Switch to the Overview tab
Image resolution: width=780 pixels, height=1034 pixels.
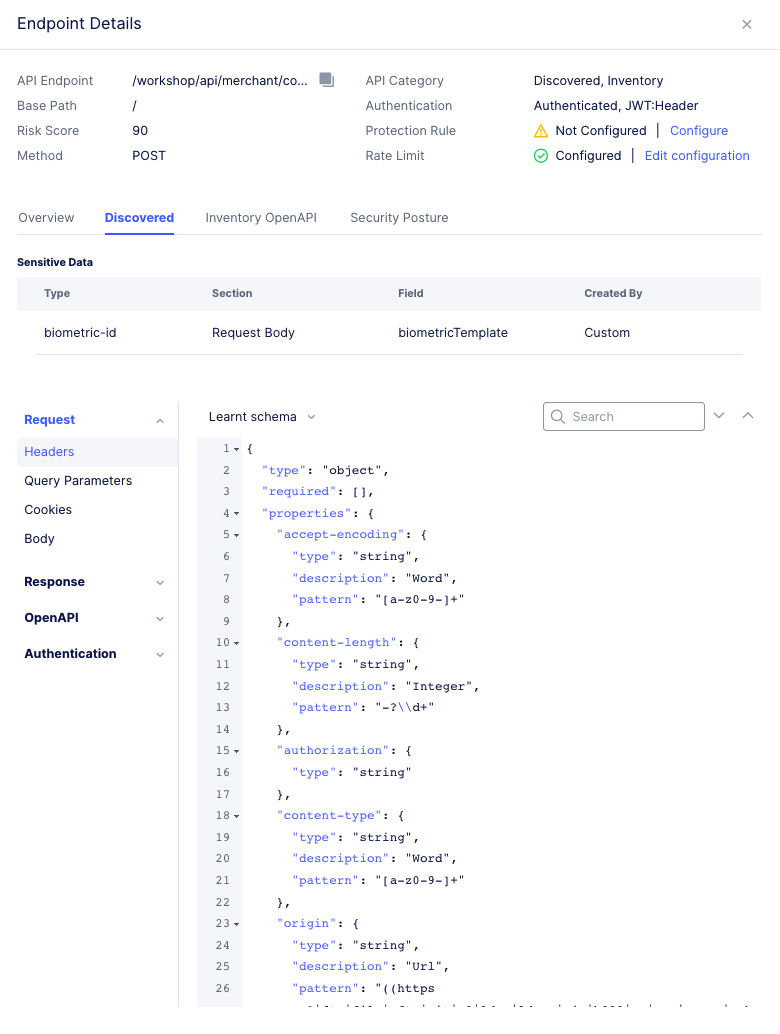[46, 217]
